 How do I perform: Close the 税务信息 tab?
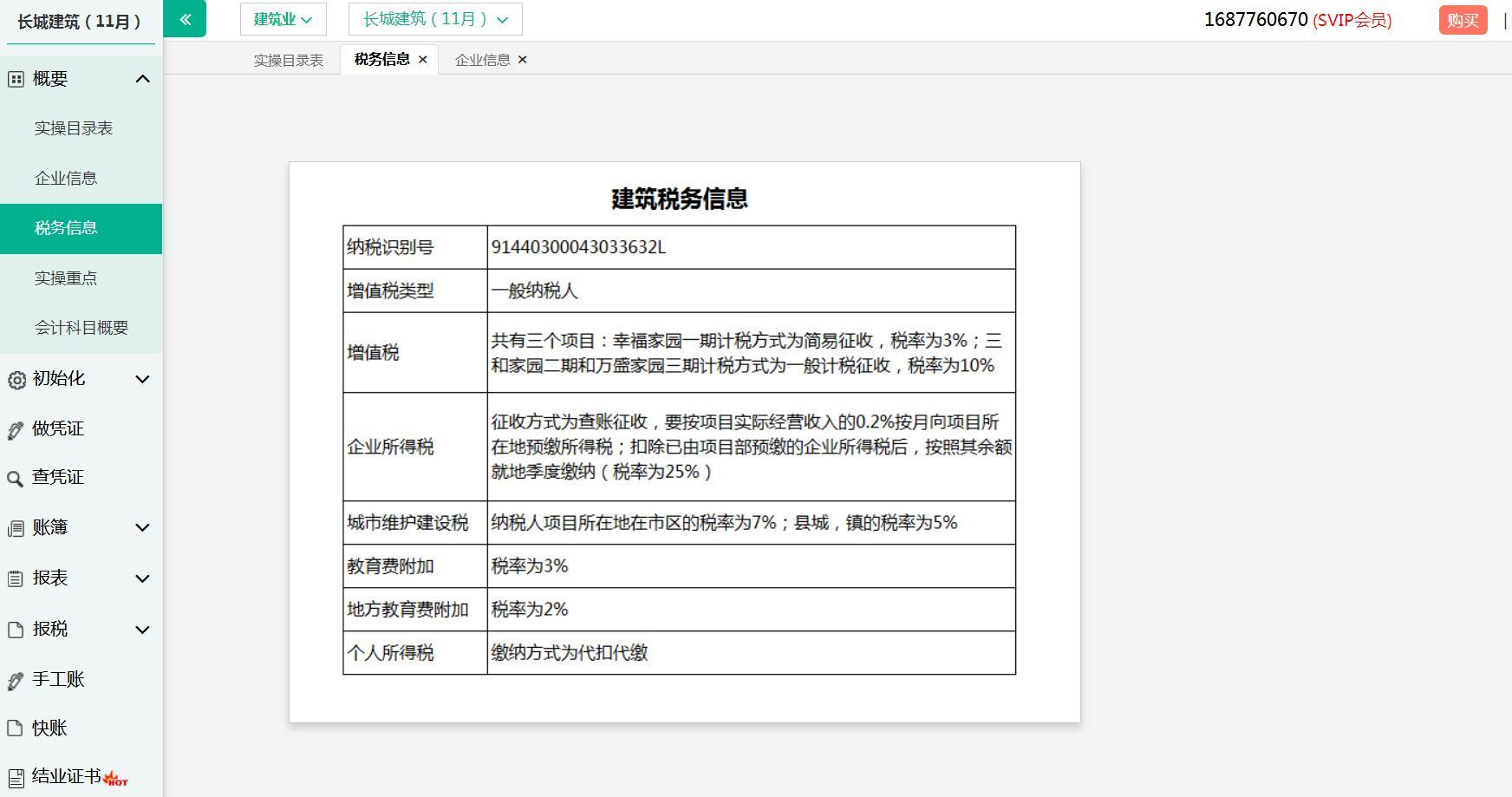point(423,60)
